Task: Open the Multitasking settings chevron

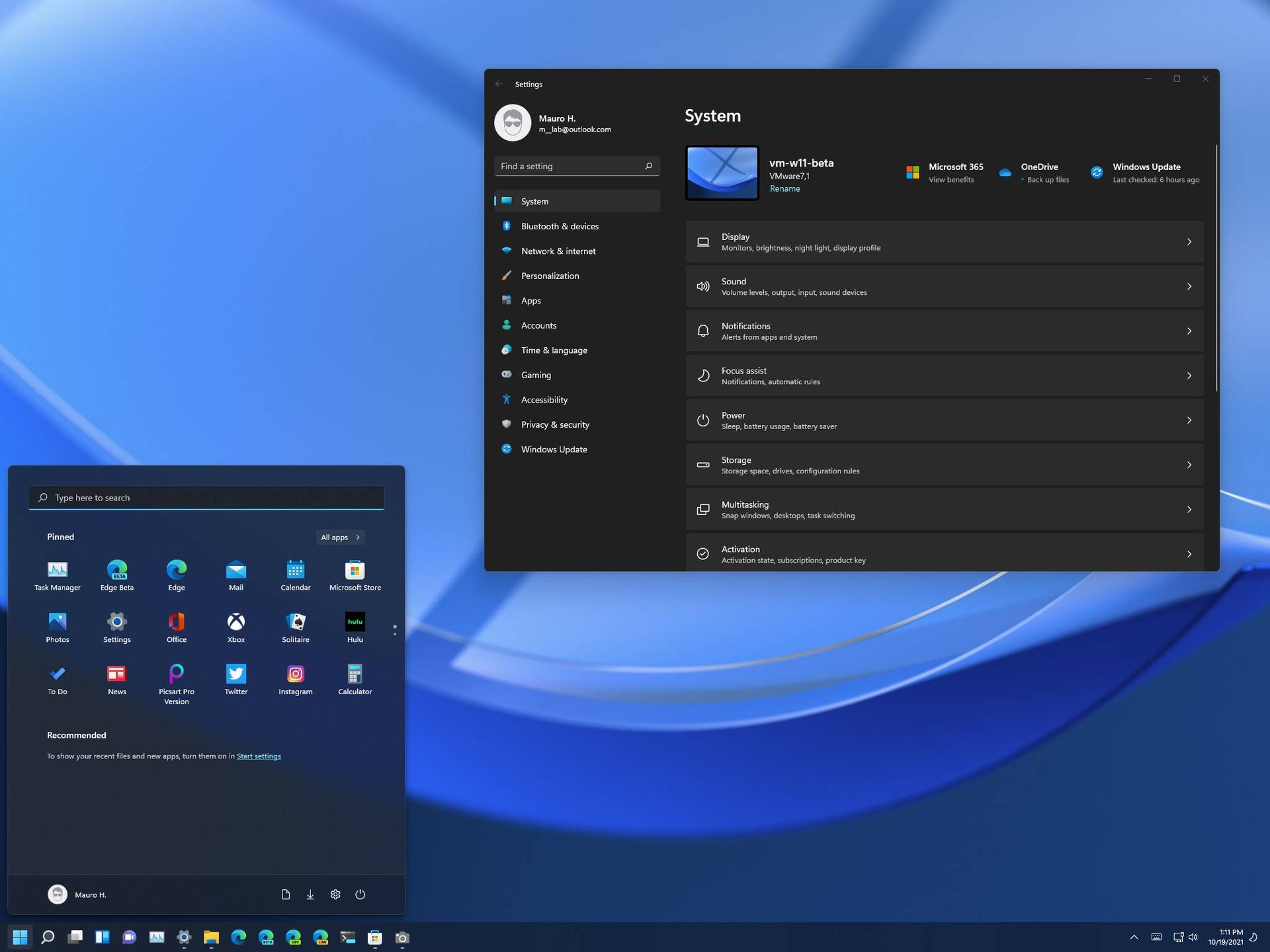Action: point(1189,509)
